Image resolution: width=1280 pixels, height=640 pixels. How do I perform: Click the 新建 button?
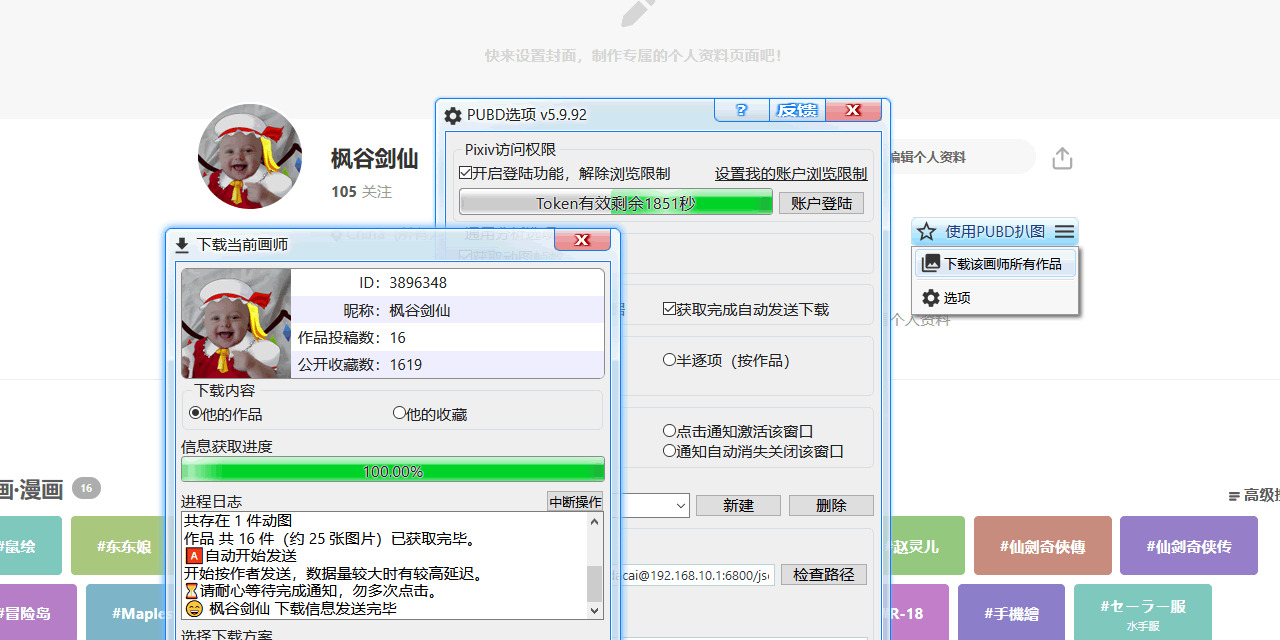click(x=738, y=506)
